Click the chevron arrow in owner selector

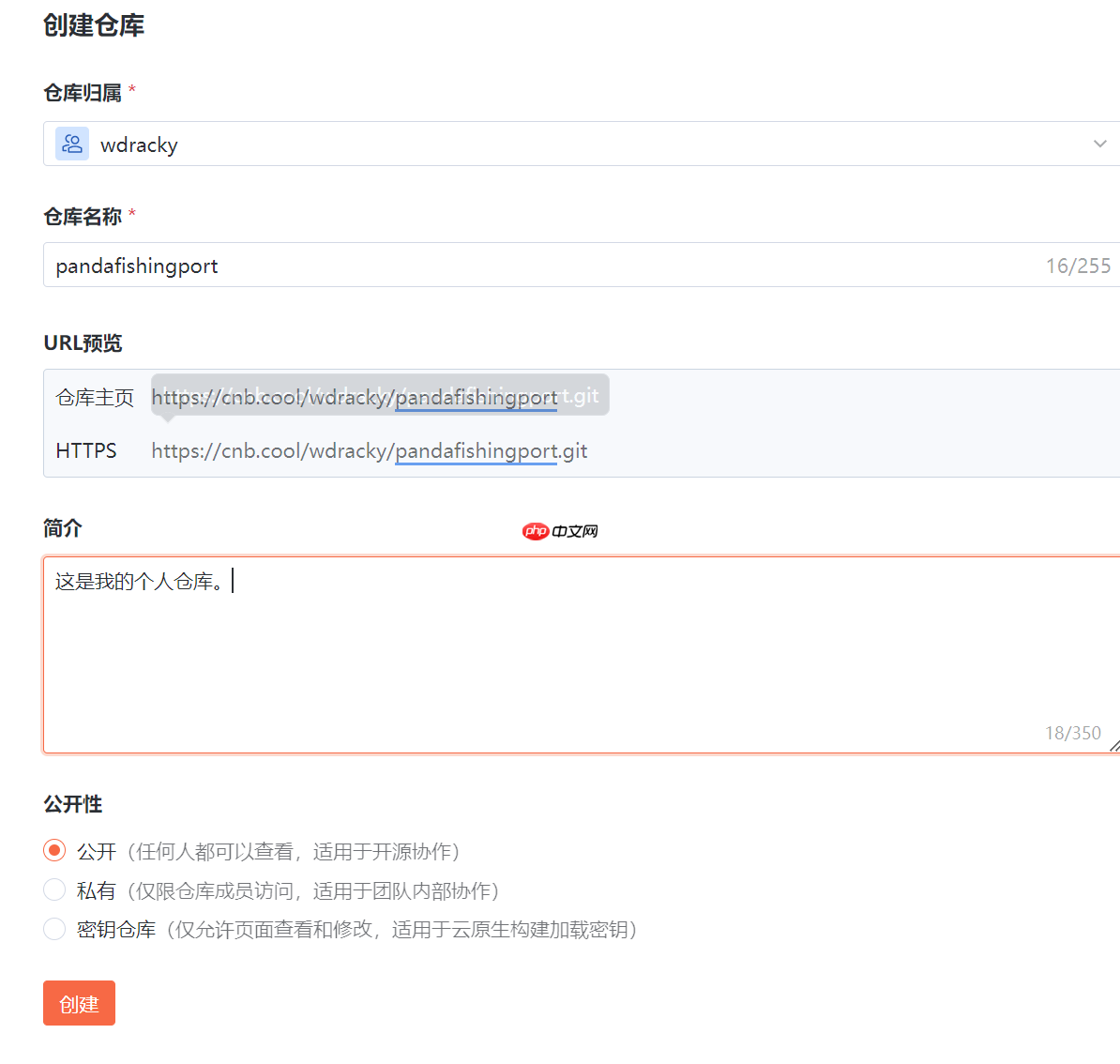(x=1099, y=144)
